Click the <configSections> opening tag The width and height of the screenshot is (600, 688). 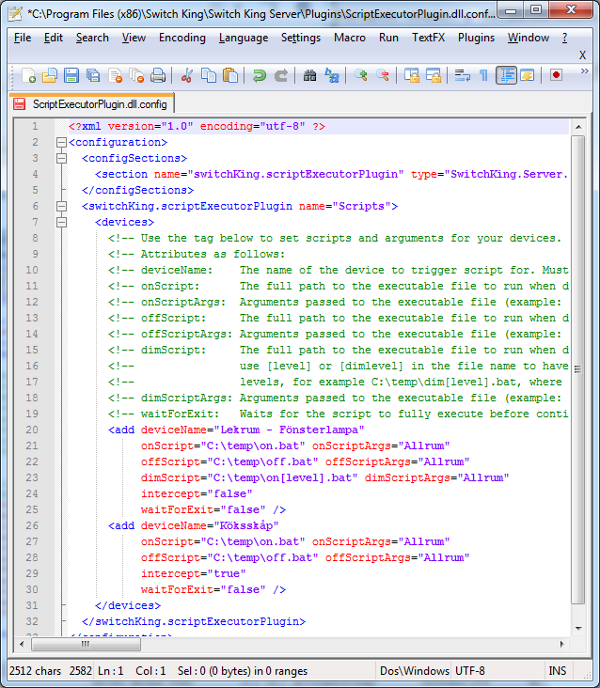click(x=134, y=158)
